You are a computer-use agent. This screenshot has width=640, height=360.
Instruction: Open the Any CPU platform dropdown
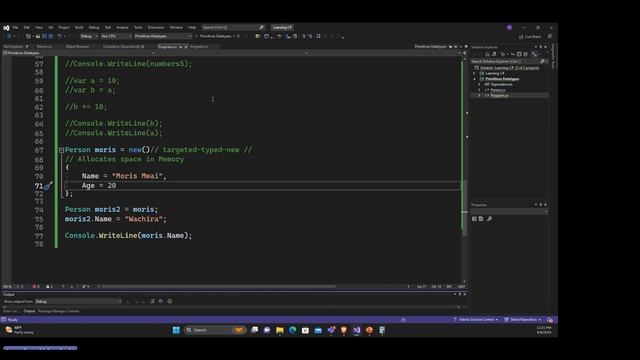click(x=116, y=36)
